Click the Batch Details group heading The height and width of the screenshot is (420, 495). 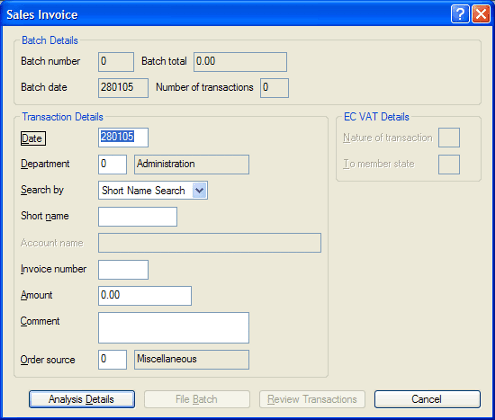(50, 40)
